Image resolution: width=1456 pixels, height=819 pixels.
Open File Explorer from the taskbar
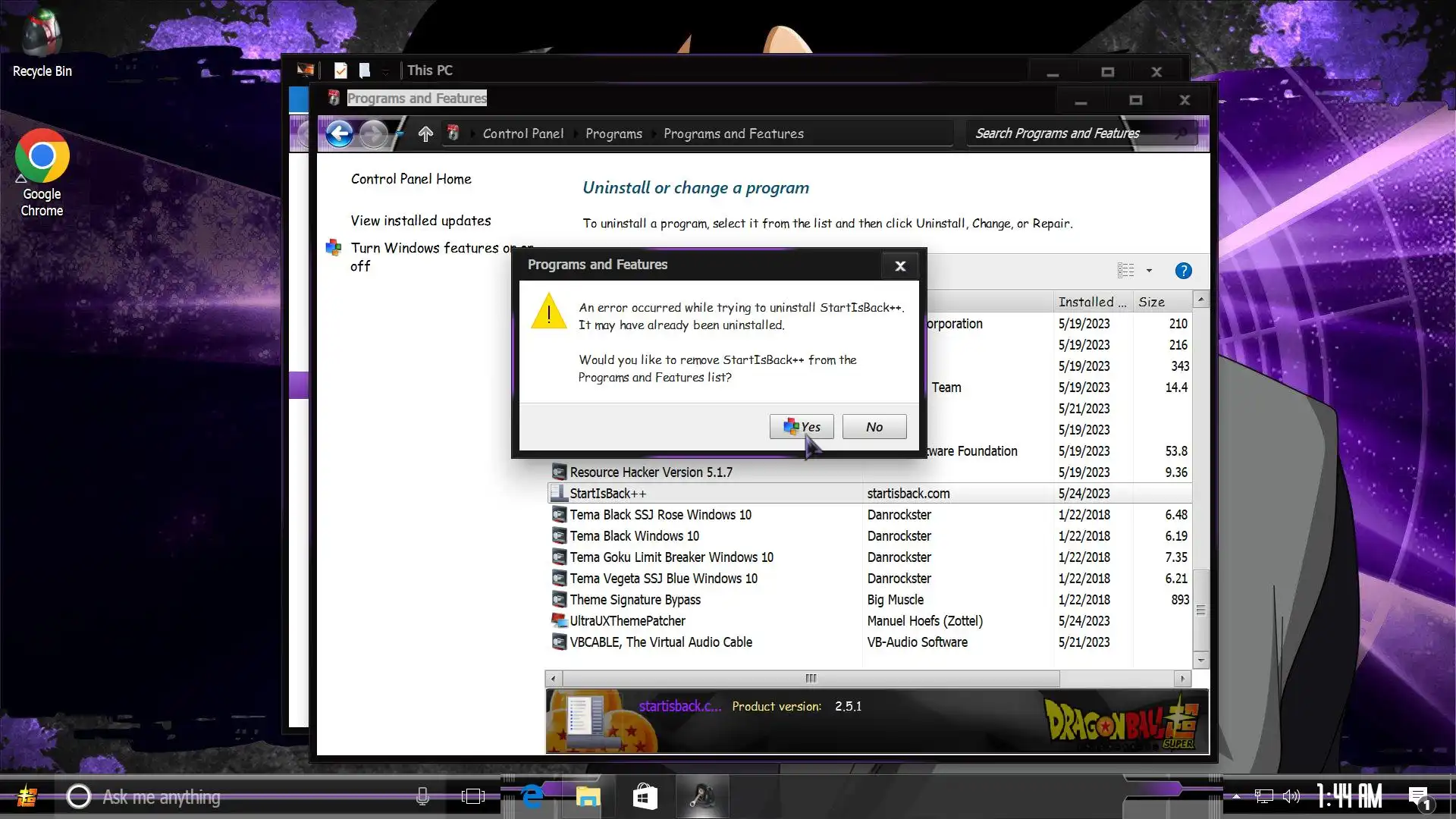pyautogui.click(x=588, y=797)
